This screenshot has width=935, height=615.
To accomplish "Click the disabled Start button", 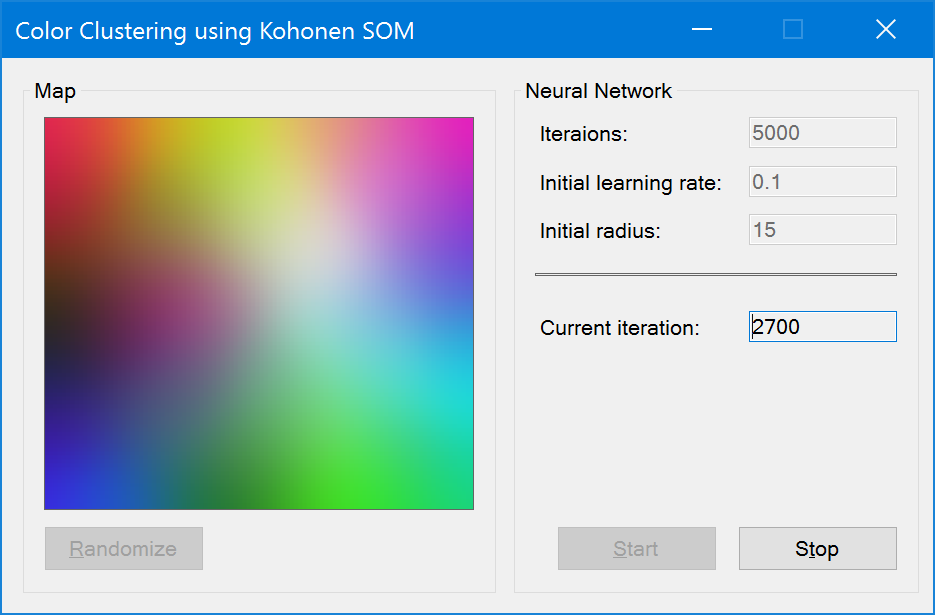I will point(636,548).
